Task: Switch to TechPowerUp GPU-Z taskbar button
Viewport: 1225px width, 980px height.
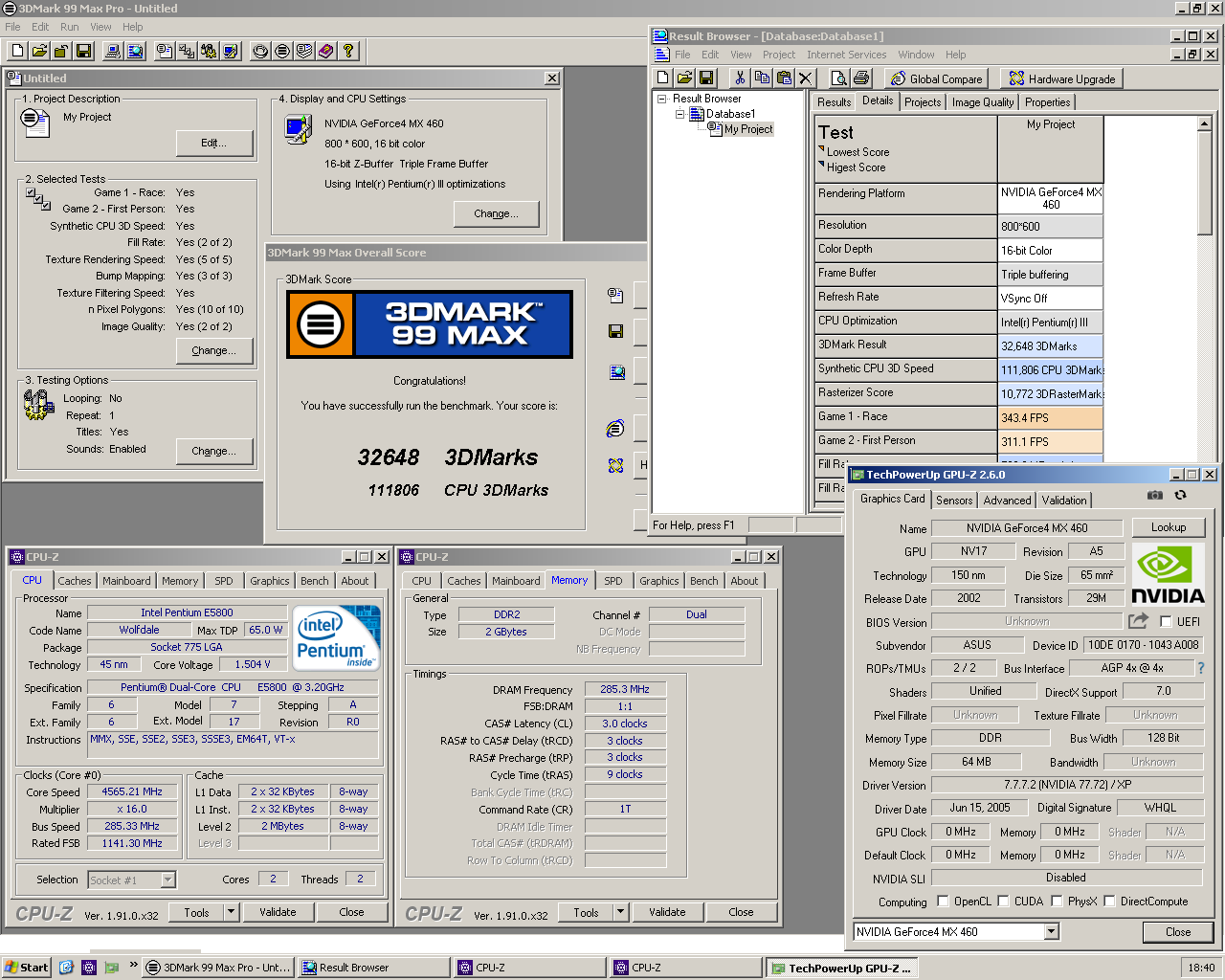Action: (x=841, y=968)
